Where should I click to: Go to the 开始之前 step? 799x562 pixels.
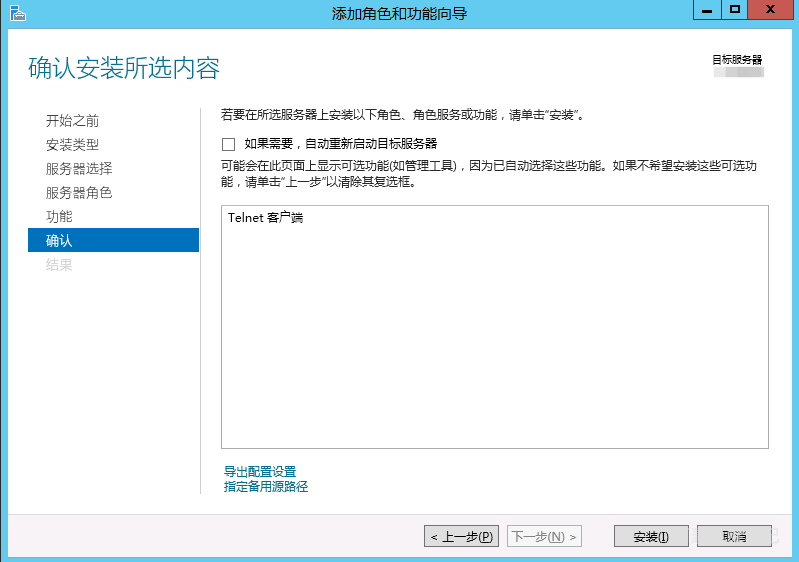tap(72, 121)
